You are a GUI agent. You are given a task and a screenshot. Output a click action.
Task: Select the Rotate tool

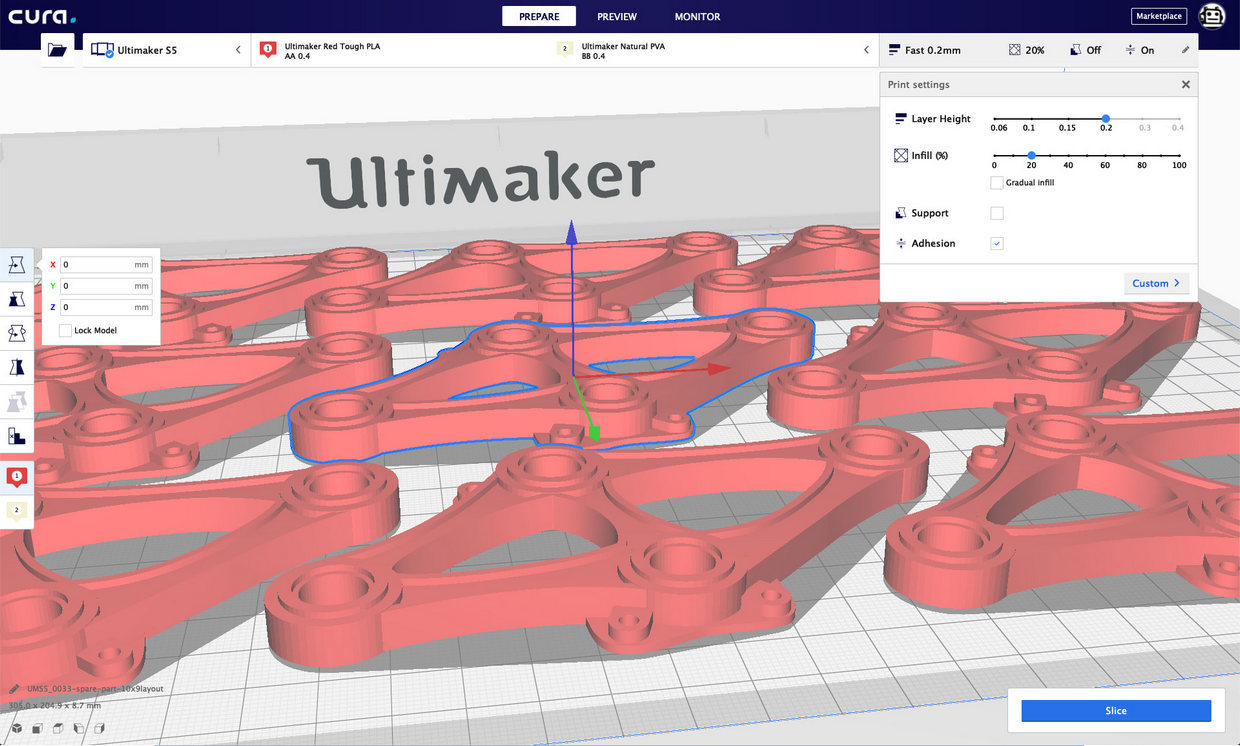(x=17, y=333)
